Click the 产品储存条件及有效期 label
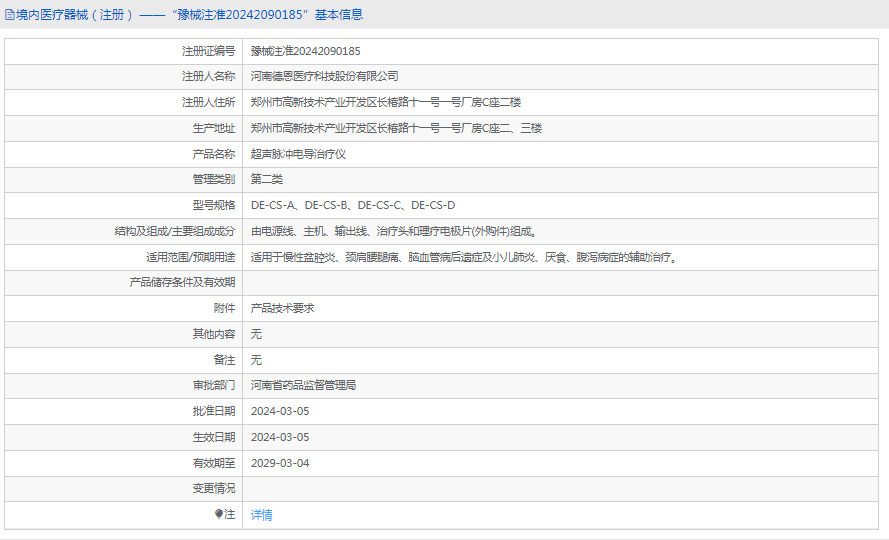The width and height of the screenshot is (889, 540). 182,282
